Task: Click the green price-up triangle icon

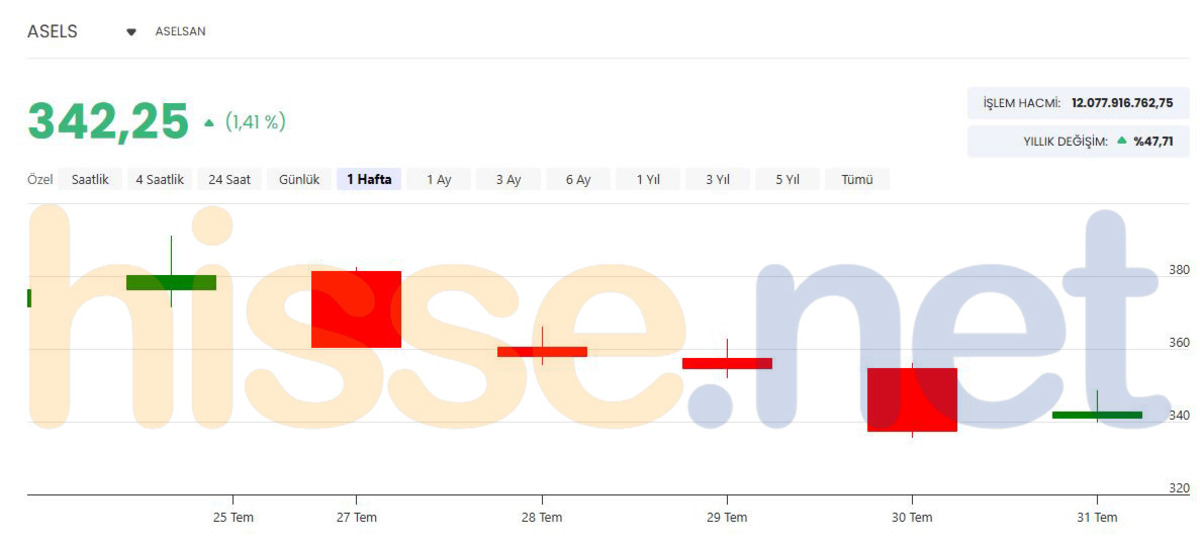Action: coord(209,123)
